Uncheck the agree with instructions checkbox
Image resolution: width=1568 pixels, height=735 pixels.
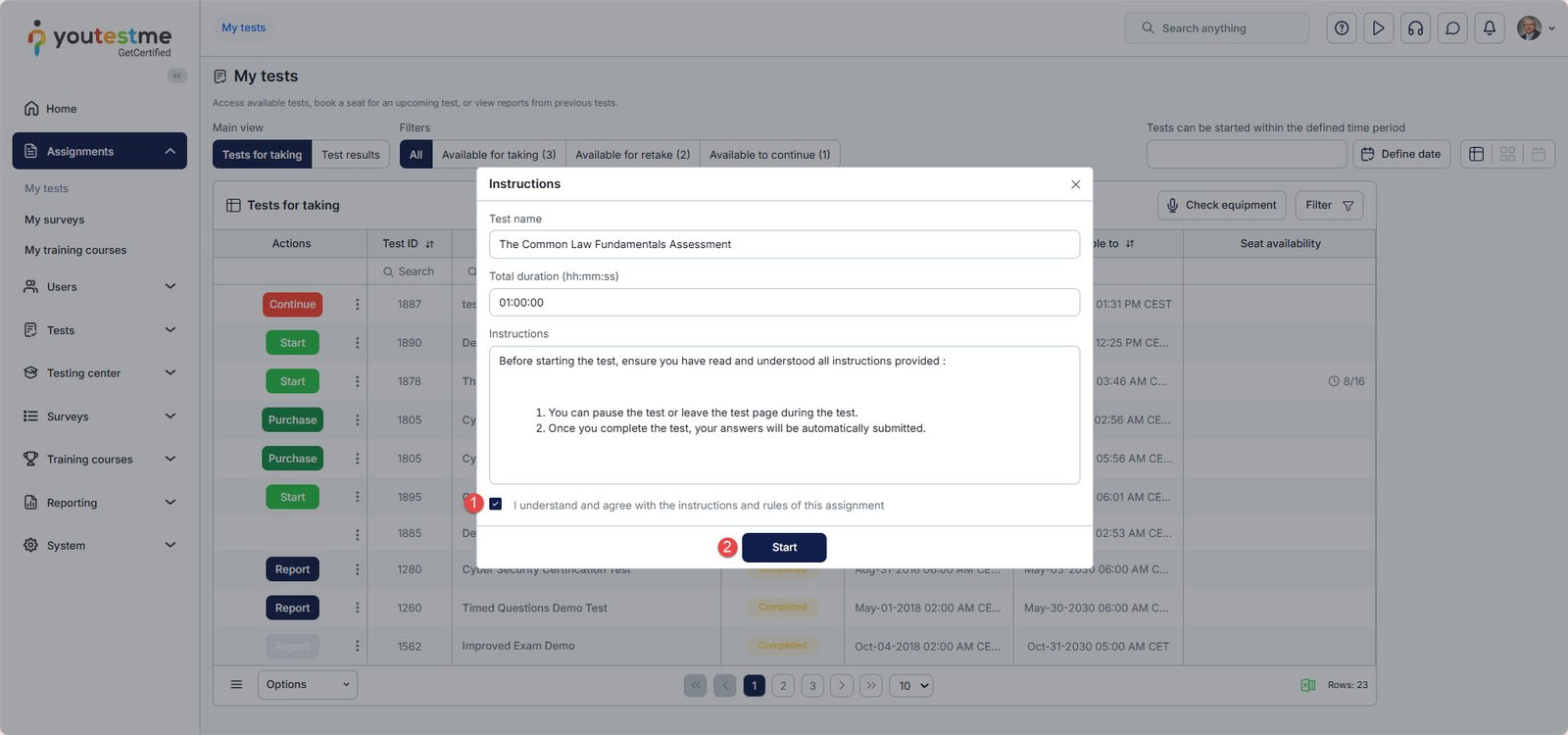[496, 505]
